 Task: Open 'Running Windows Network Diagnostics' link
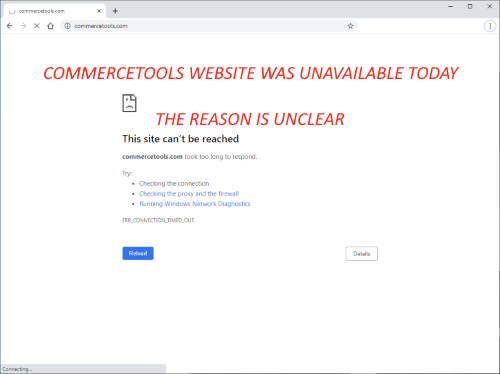pyautogui.click(x=195, y=204)
